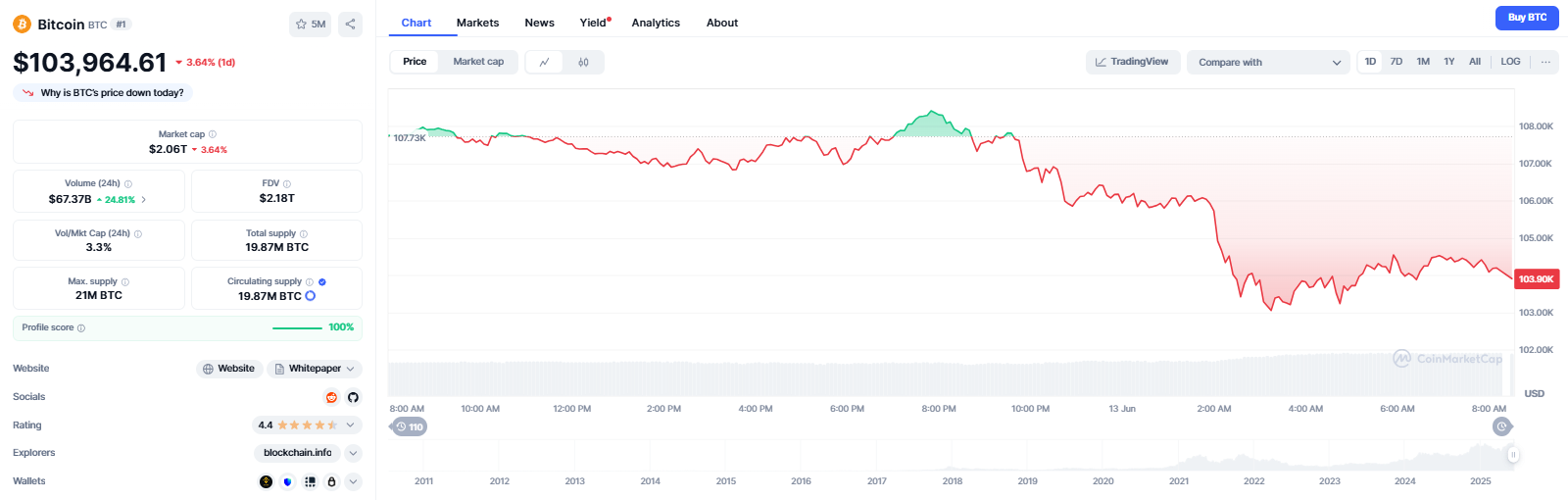
Task: Click the #1 rank badge next to BTC
Action: (x=122, y=25)
